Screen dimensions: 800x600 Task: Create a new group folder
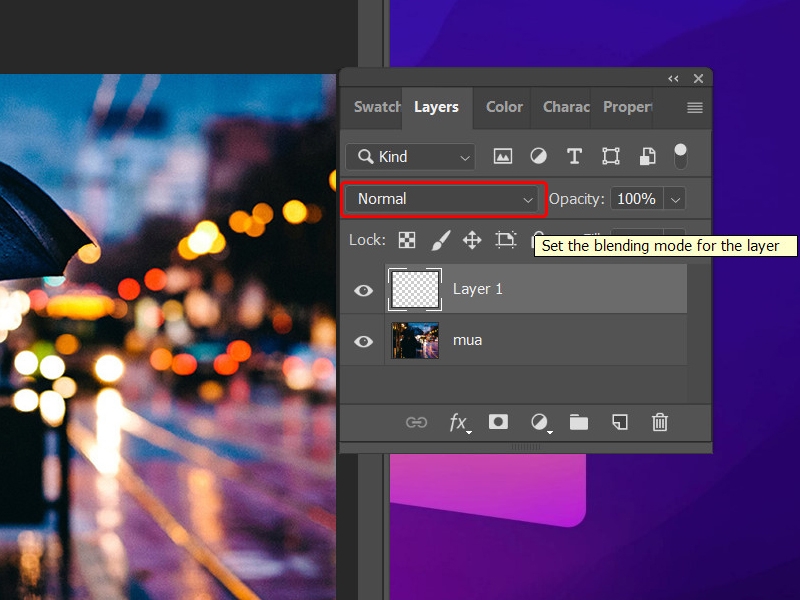(579, 422)
